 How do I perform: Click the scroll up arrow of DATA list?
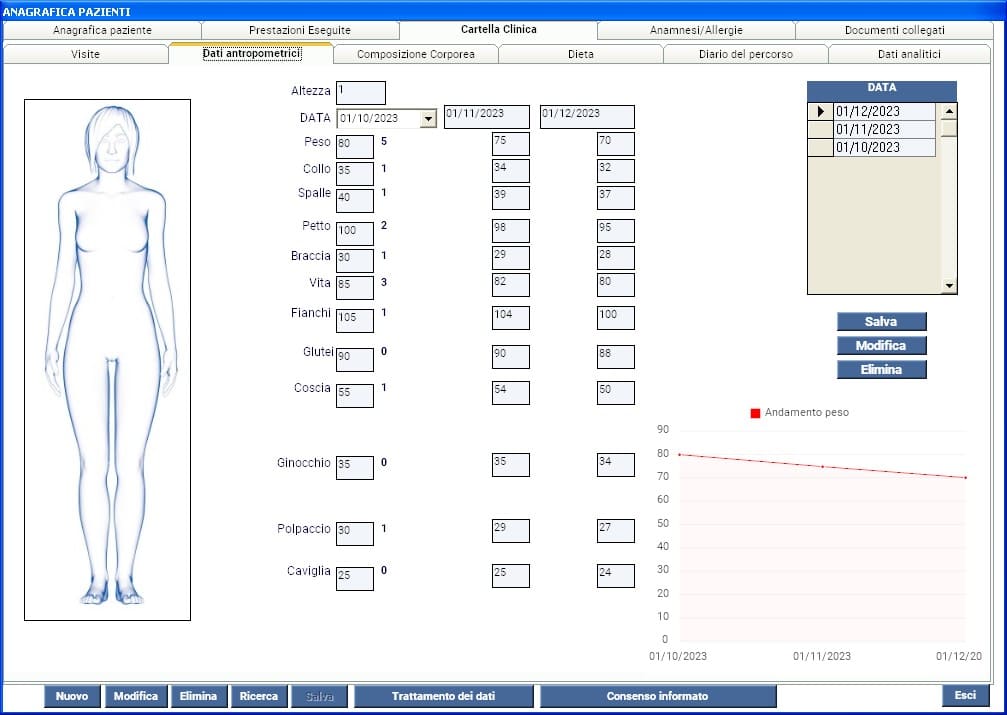949,111
